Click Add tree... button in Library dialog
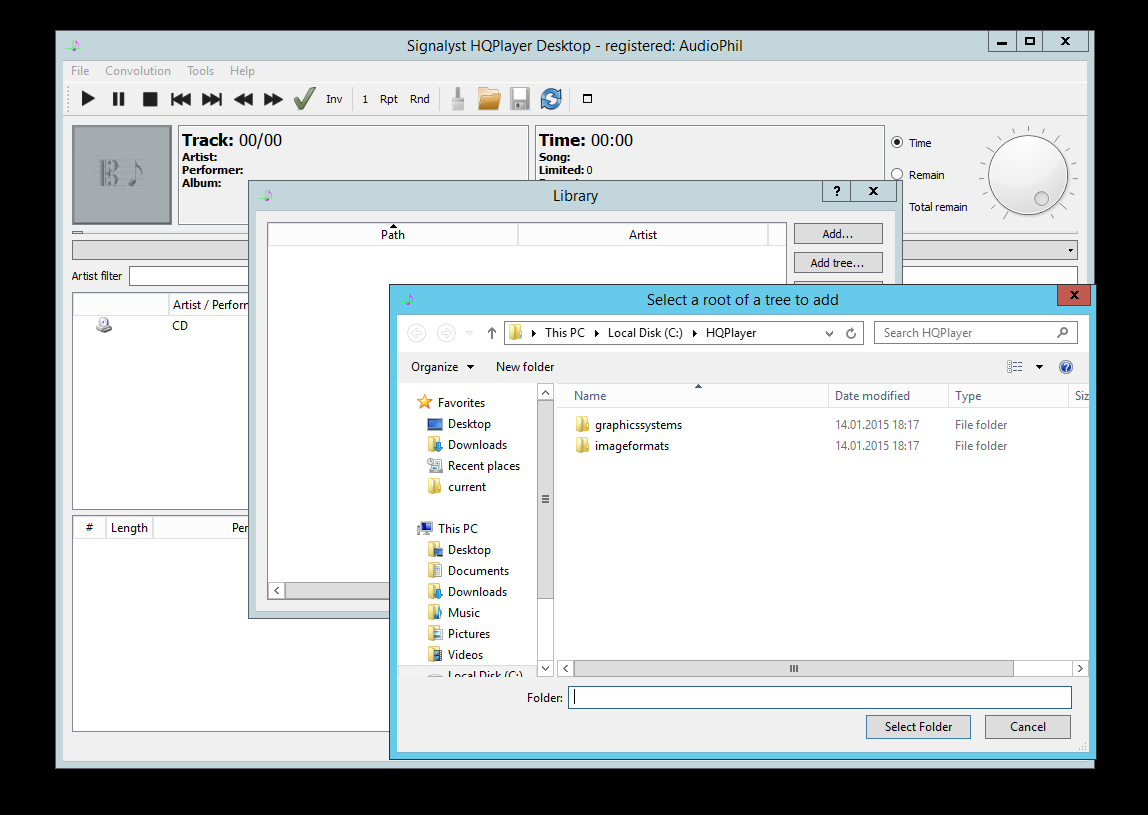The image size is (1148, 815). [x=838, y=263]
